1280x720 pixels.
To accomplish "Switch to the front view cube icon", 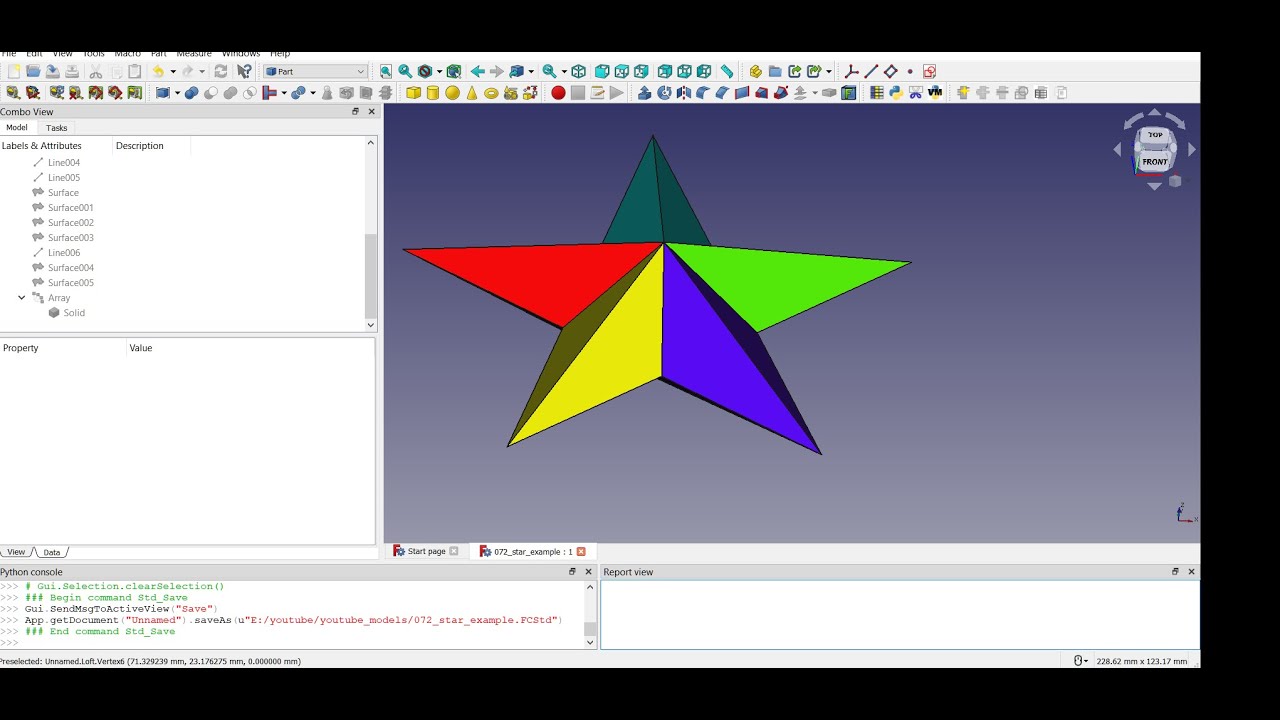I will click(x=602, y=71).
